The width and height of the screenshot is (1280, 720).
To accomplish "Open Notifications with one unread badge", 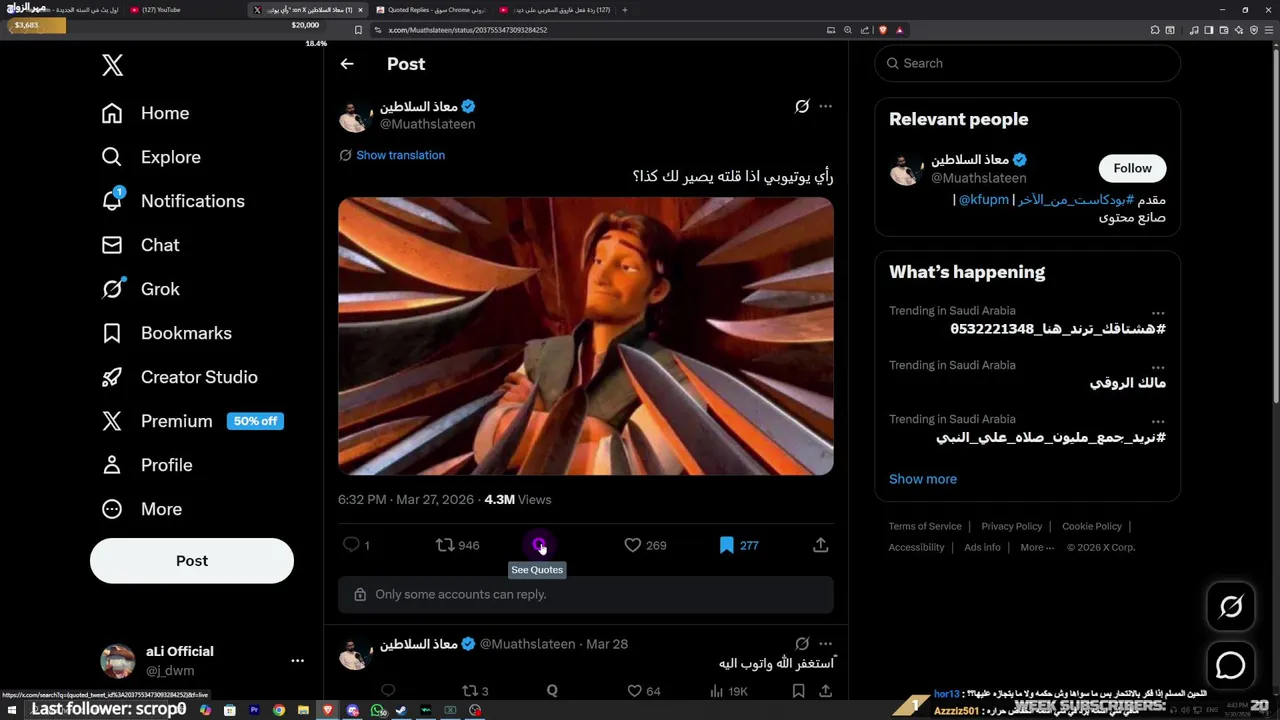I will point(173,201).
